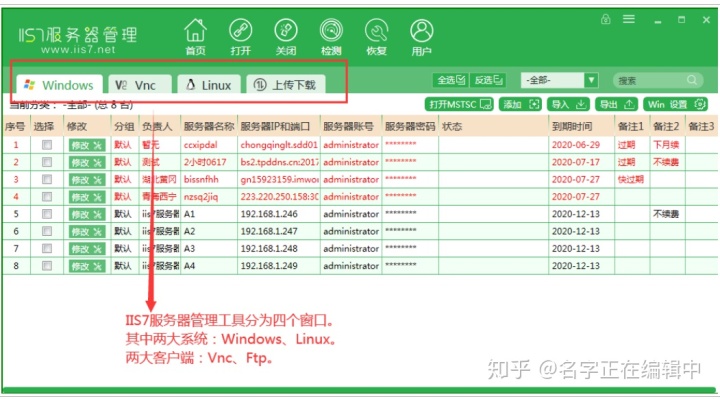Screen dimensions: 720x399
Task: Switch to the Vnc tab
Action: coord(140,85)
